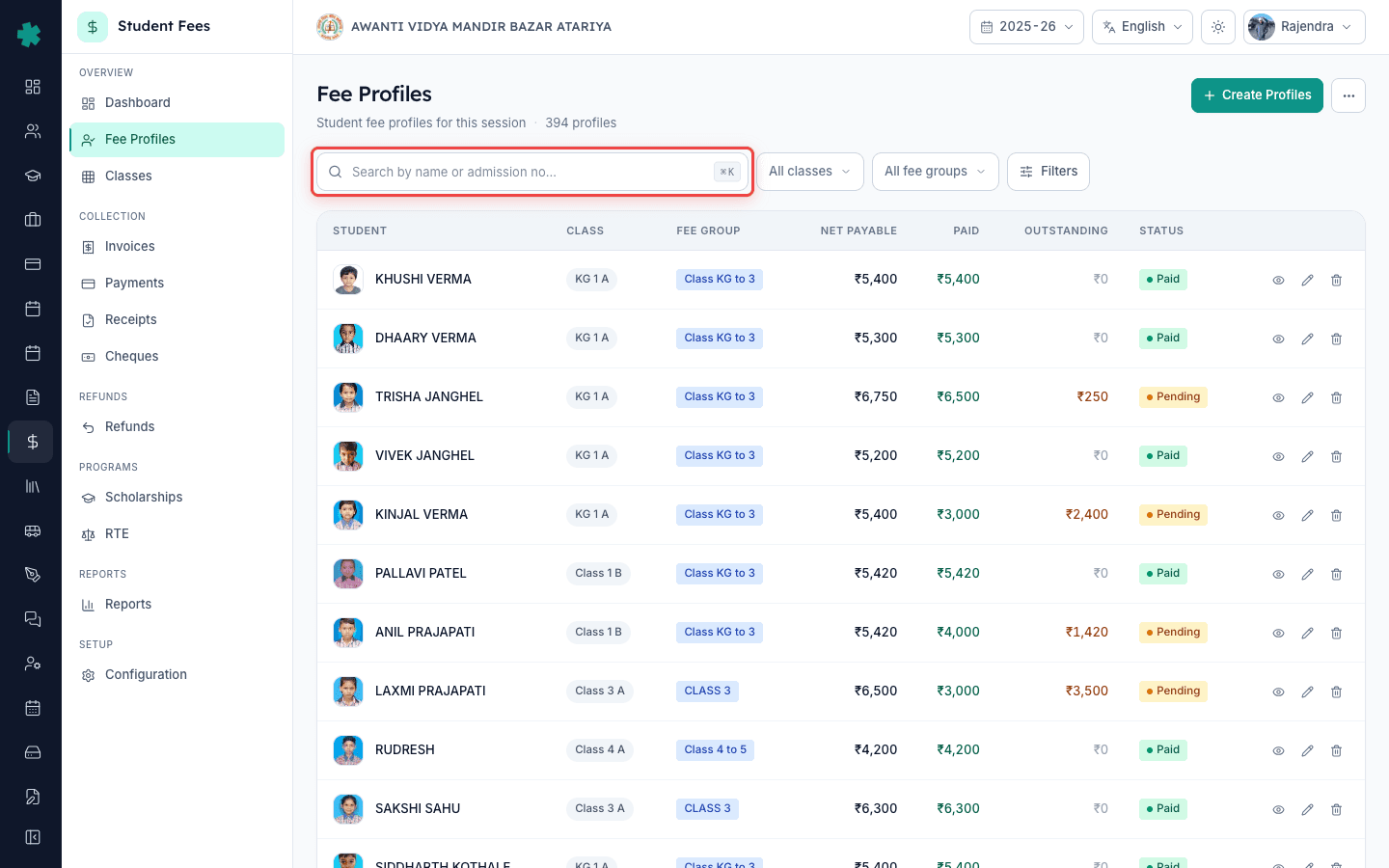Open Invoices in the sidebar
This screenshot has height=868, width=1389.
[177, 247]
